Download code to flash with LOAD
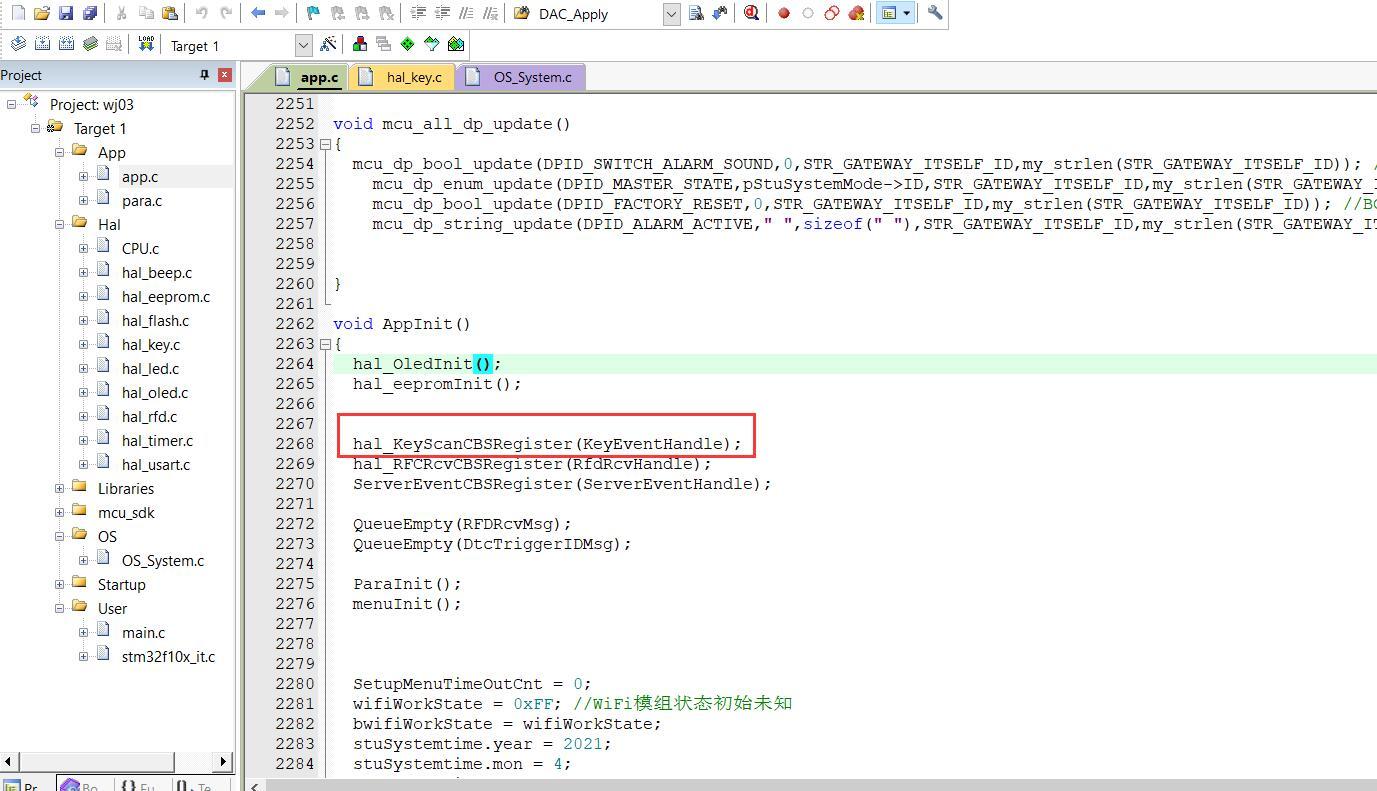 (x=146, y=44)
